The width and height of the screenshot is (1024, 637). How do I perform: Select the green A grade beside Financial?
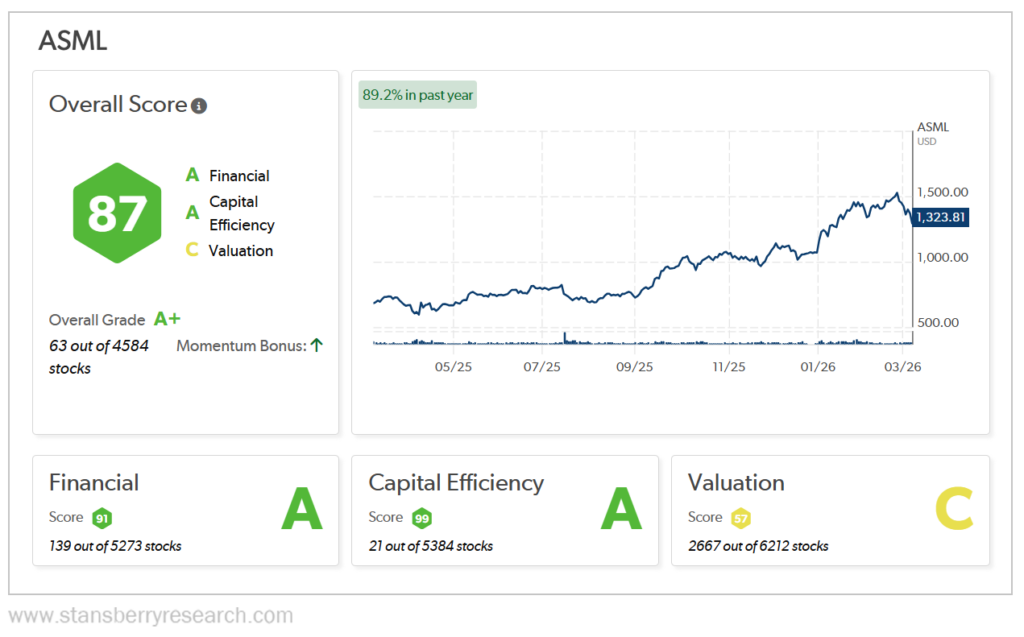tap(191, 175)
